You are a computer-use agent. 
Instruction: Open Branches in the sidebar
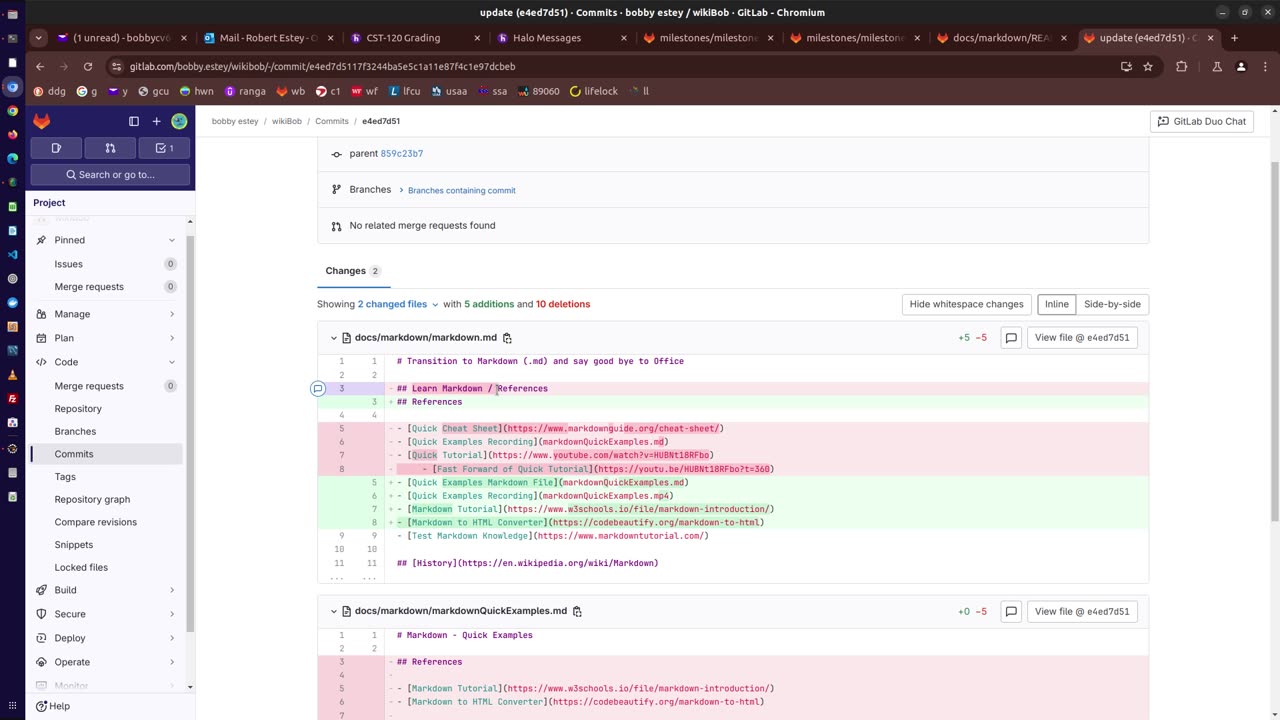click(105, 431)
